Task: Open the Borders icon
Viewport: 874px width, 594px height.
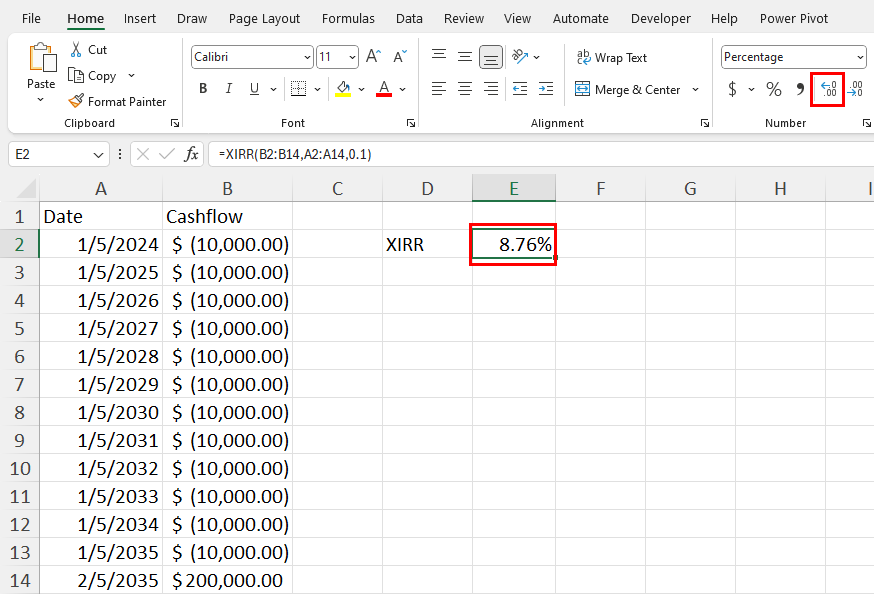Action: click(x=299, y=89)
